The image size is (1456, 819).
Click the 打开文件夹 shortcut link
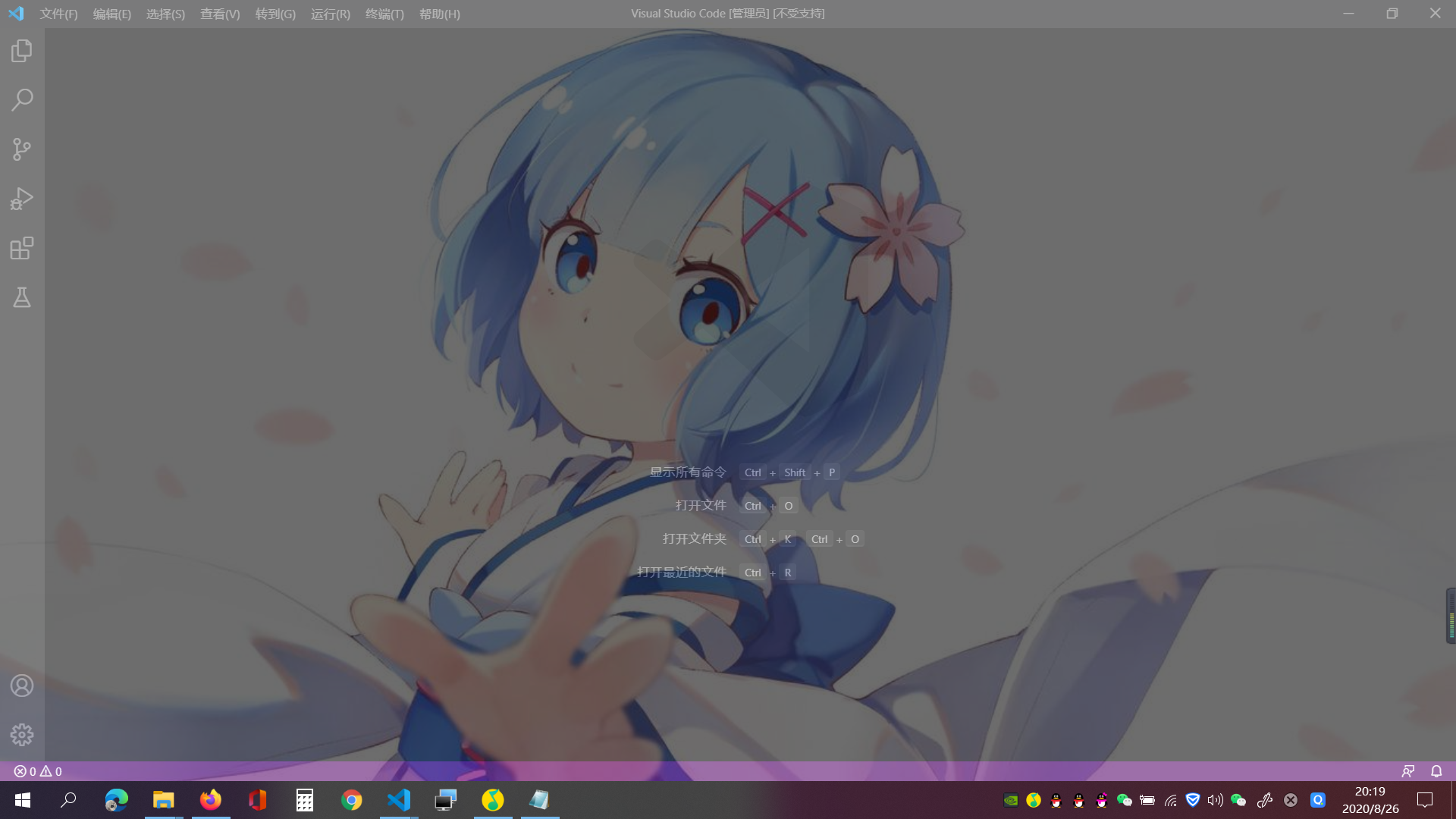point(694,539)
